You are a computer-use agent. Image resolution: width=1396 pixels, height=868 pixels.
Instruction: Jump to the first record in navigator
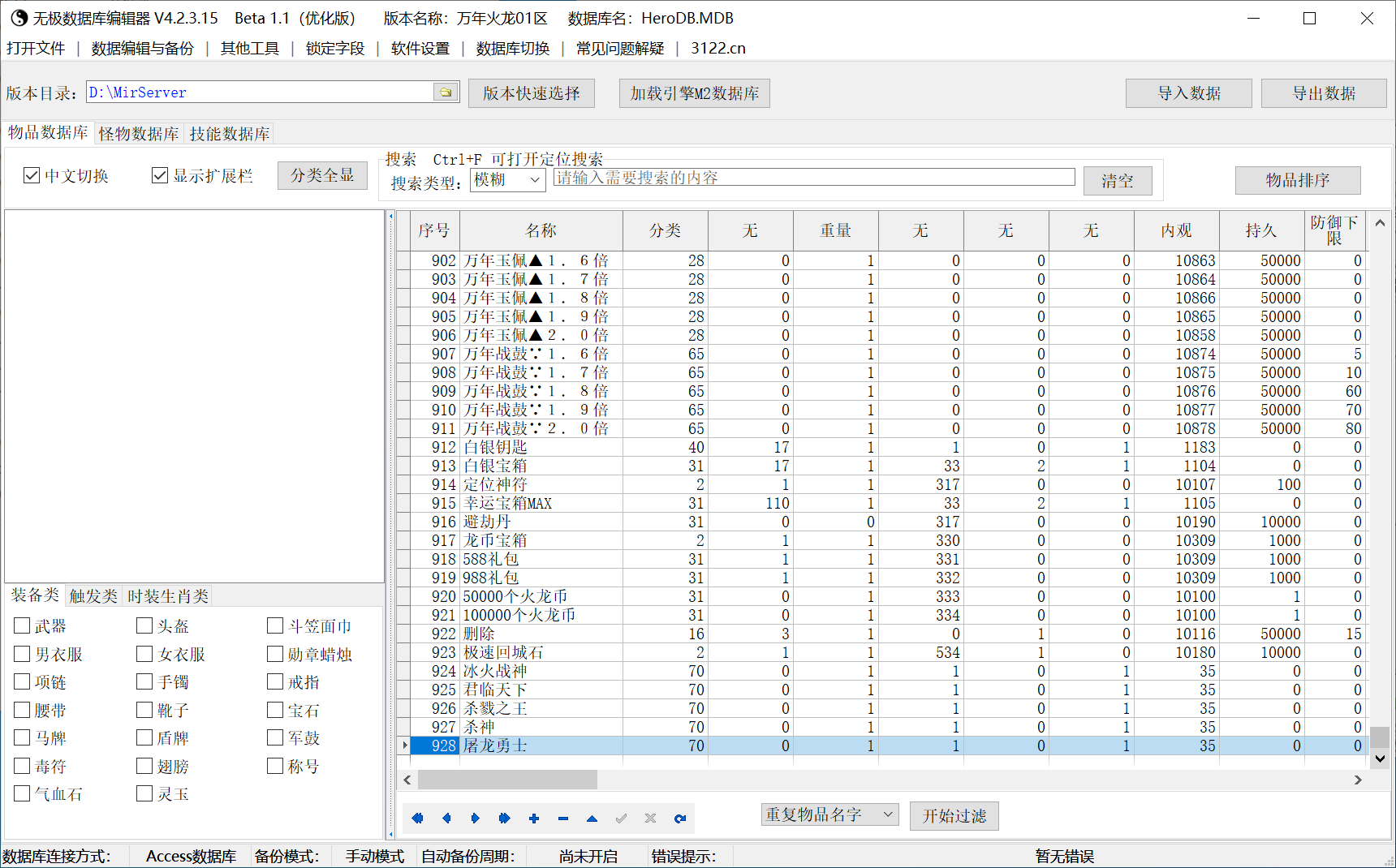pos(417,819)
